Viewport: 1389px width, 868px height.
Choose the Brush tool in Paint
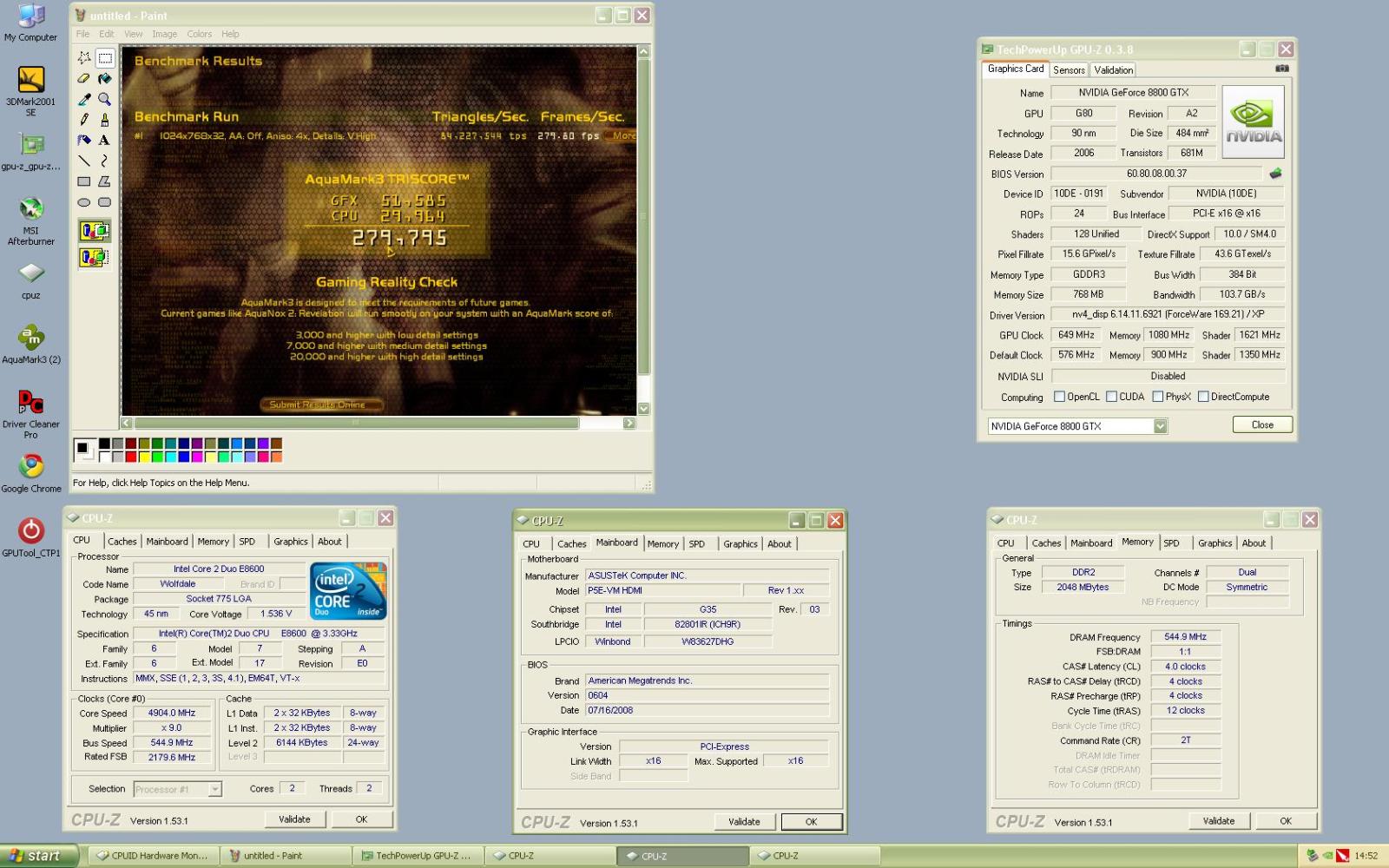tap(105, 120)
